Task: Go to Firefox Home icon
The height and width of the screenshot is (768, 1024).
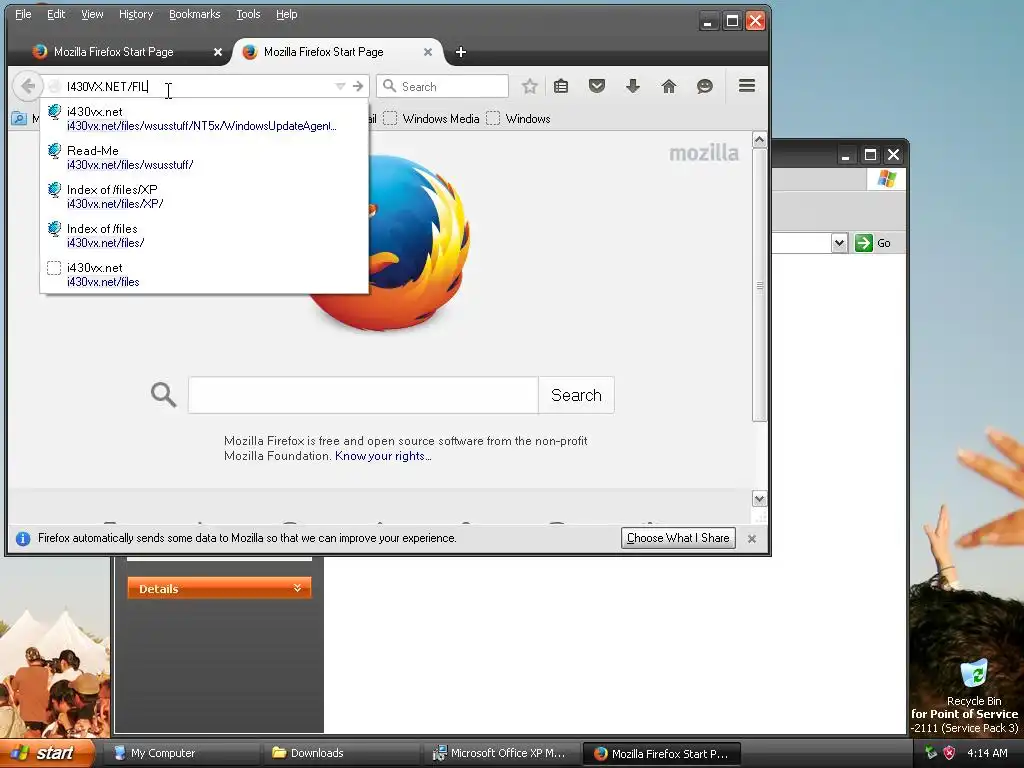Action: tap(668, 86)
